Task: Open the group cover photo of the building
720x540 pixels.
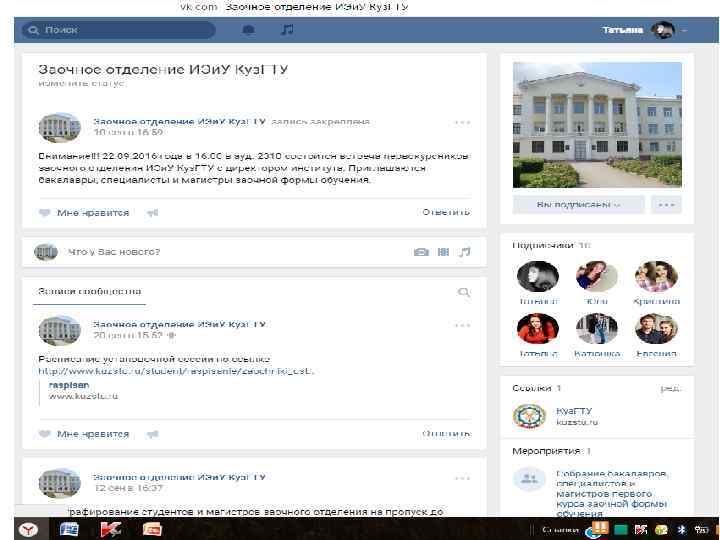Action: pyautogui.click(x=597, y=124)
